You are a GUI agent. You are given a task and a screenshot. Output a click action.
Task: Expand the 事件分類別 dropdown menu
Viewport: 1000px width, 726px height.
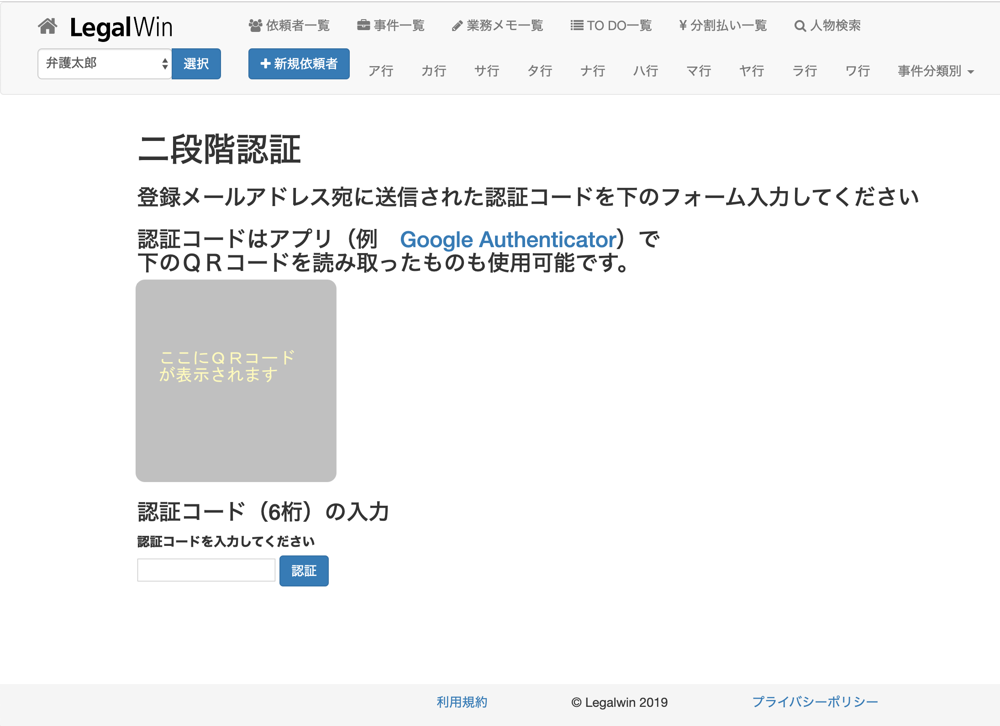(935, 71)
